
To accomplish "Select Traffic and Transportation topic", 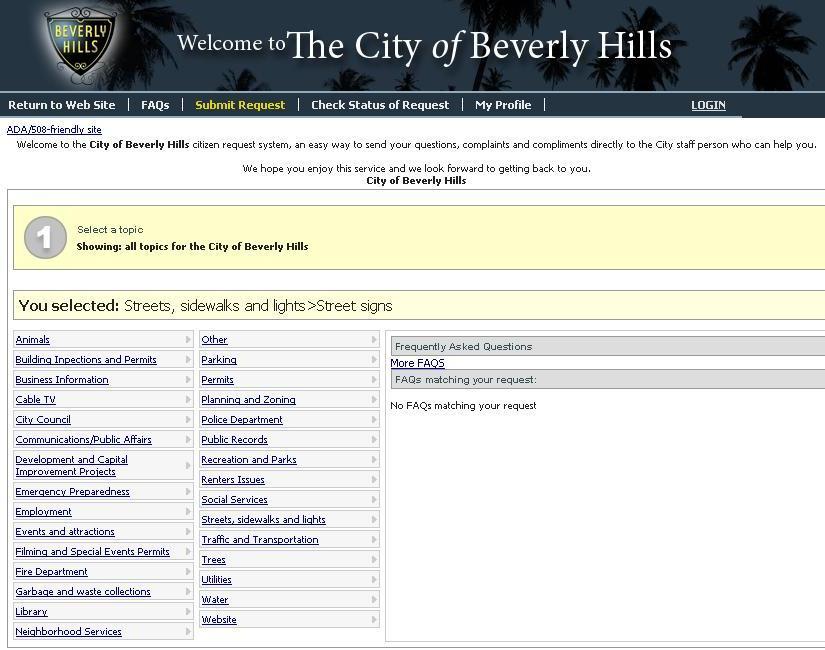I will coord(260,540).
